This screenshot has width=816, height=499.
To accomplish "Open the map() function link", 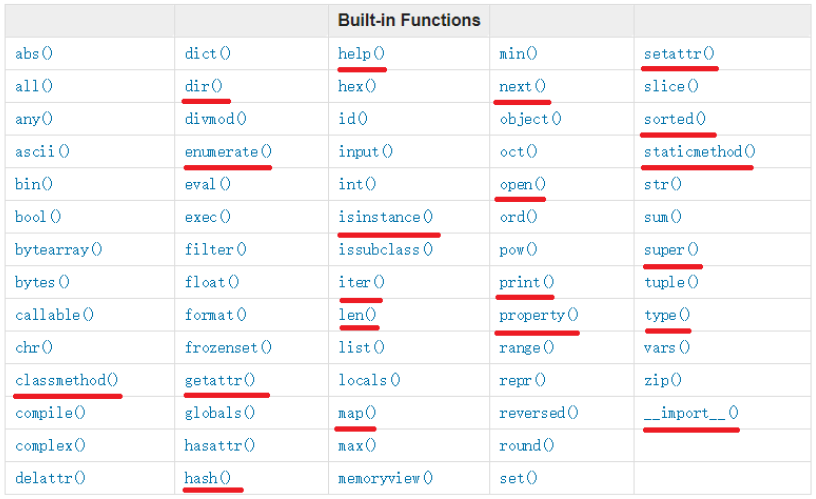I will pos(357,412).
